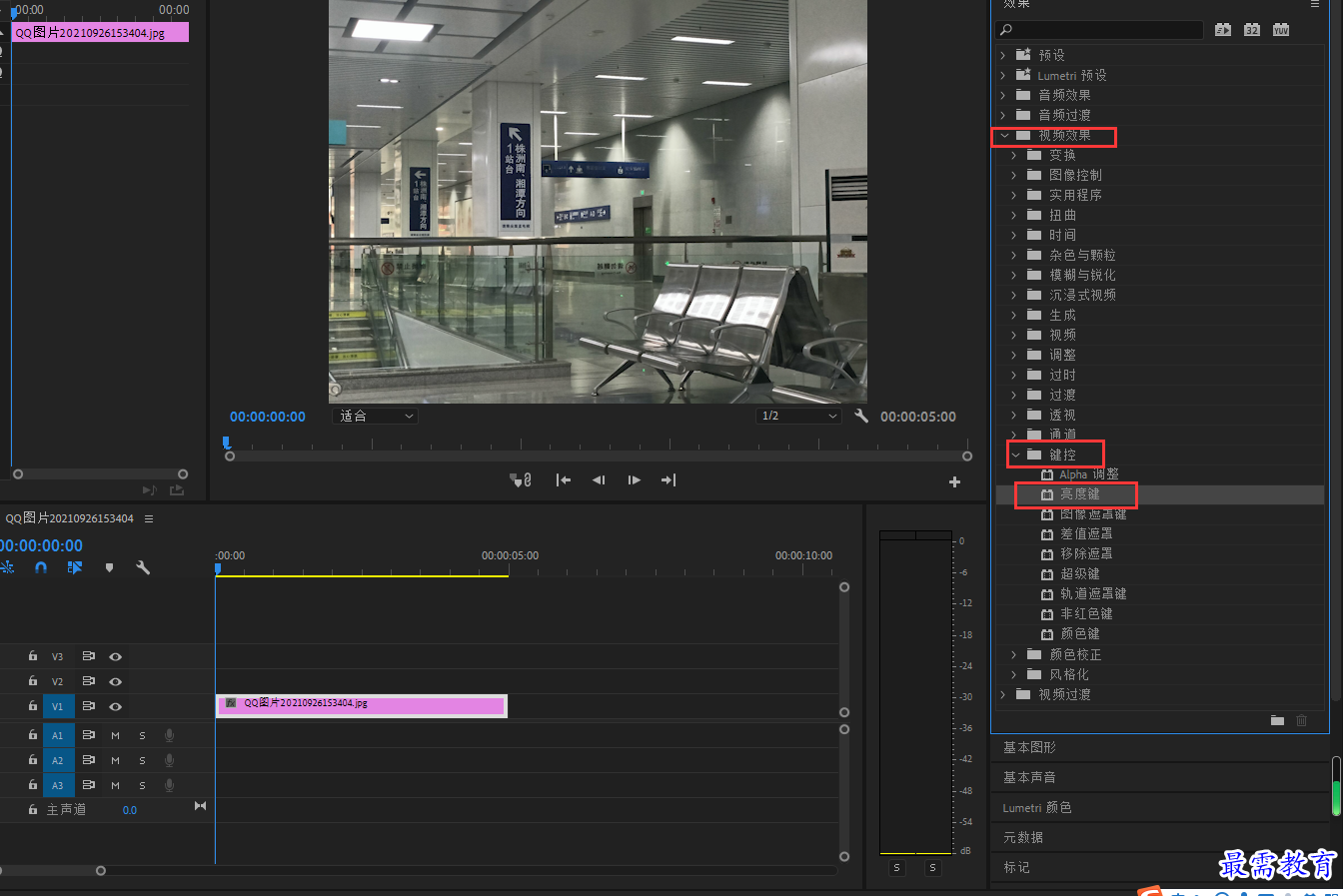Toggle sync lock for track V2

pos(89,681)
